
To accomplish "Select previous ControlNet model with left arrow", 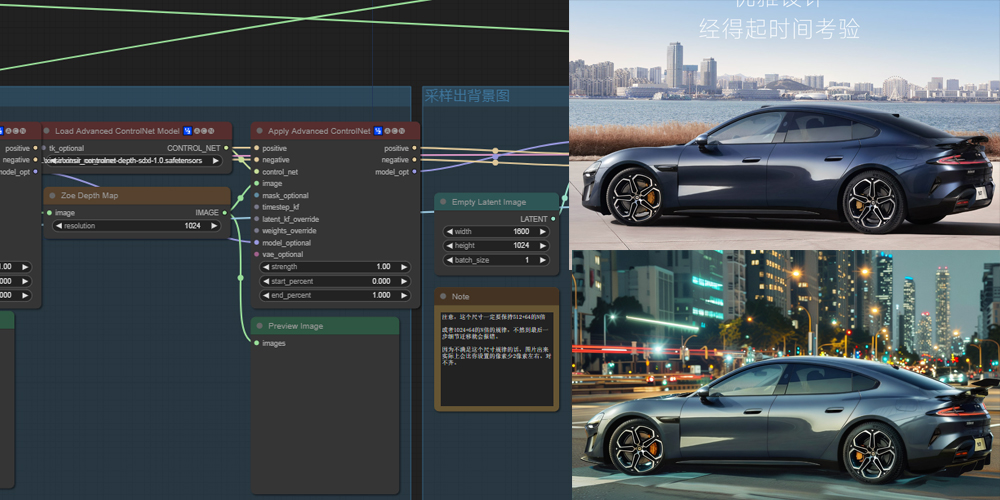I will pos(54,161).
